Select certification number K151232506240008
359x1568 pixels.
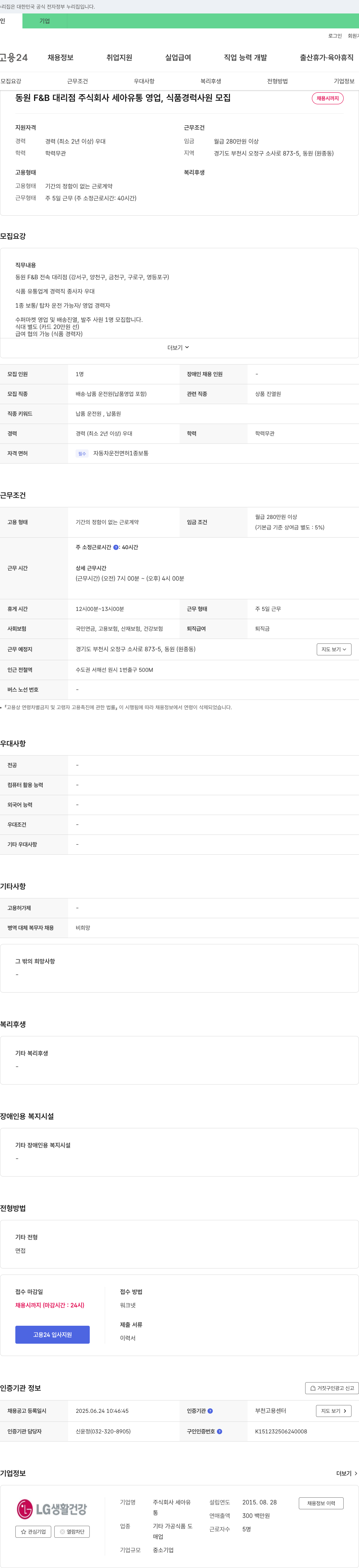click(281, 1432)
